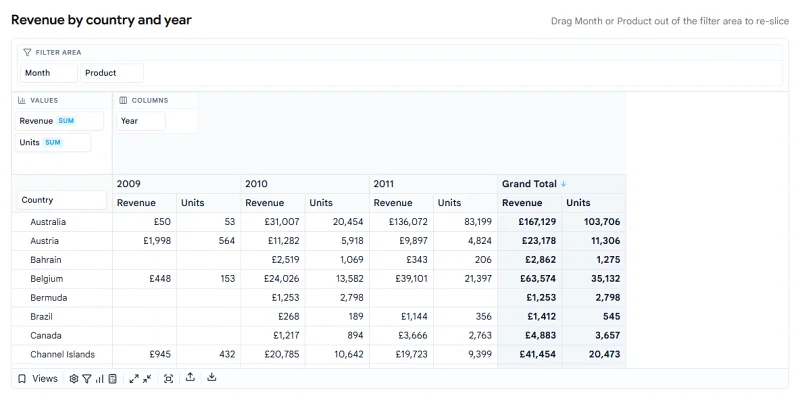Image resolution: width=800 pixels, height=400 pixels.
Task: Click the calculator toolbar icon
Action: (113, 379)
